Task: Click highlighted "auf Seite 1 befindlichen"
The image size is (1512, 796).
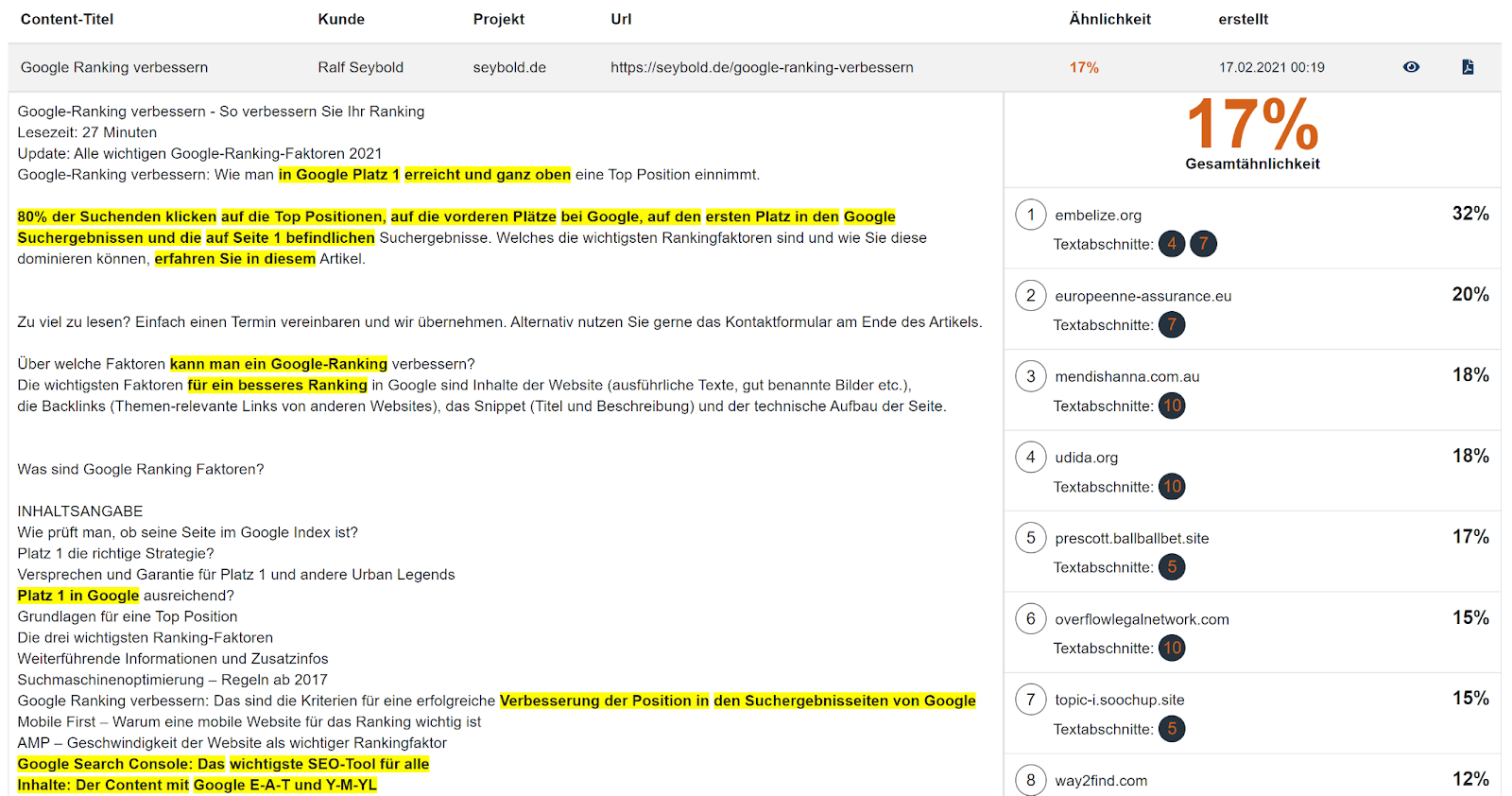Action: point(290,238)
